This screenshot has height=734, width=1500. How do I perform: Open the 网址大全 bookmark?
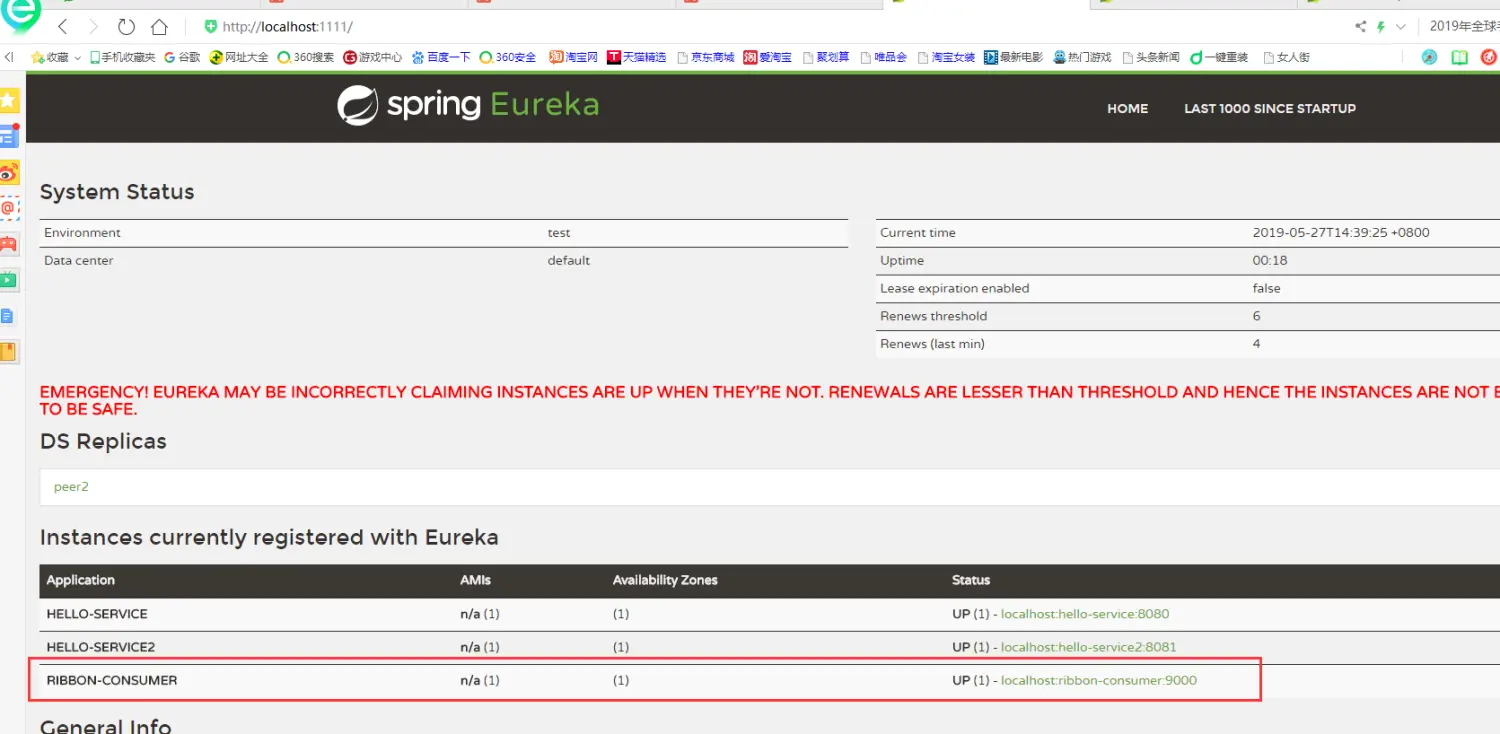pos(239,57)
